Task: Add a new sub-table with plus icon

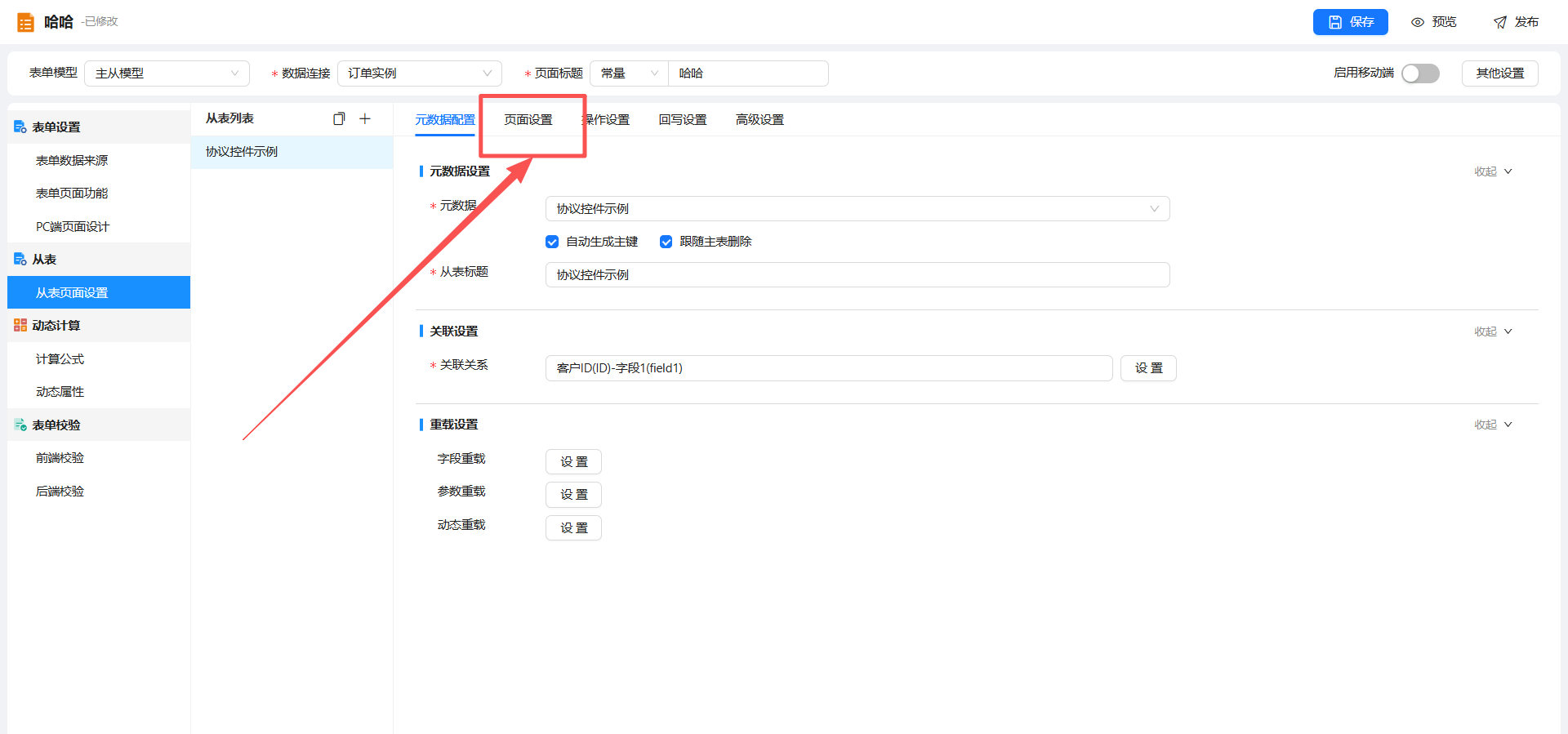Action: coord(365,118)
